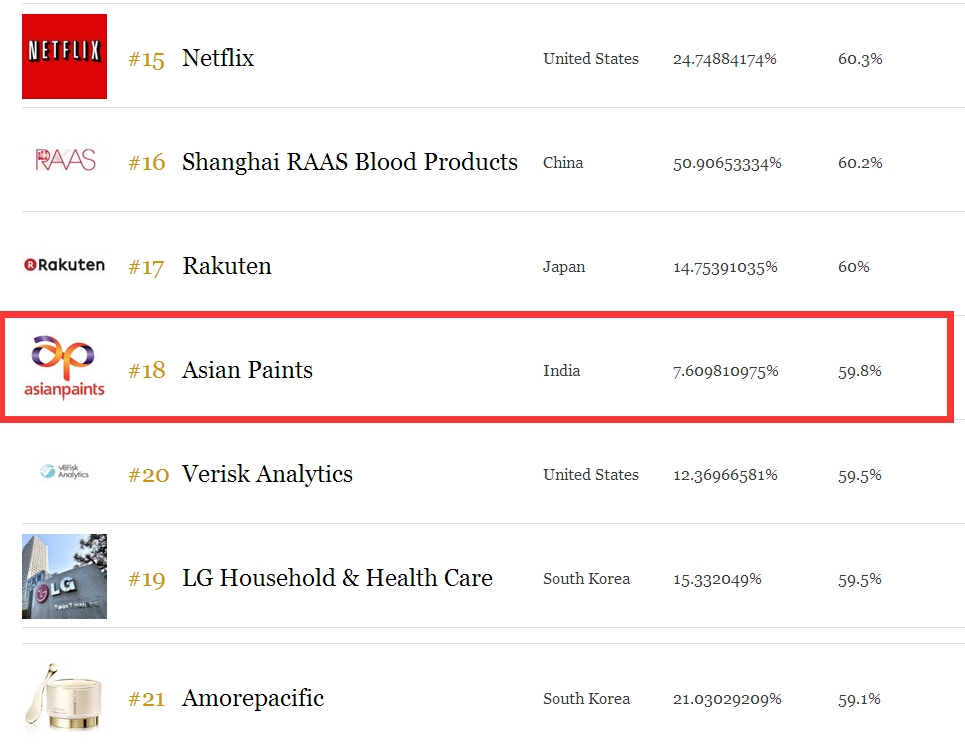Open the Asian Paints company page
This screenshot has width=965, height=745.
(x=247, y=370)
